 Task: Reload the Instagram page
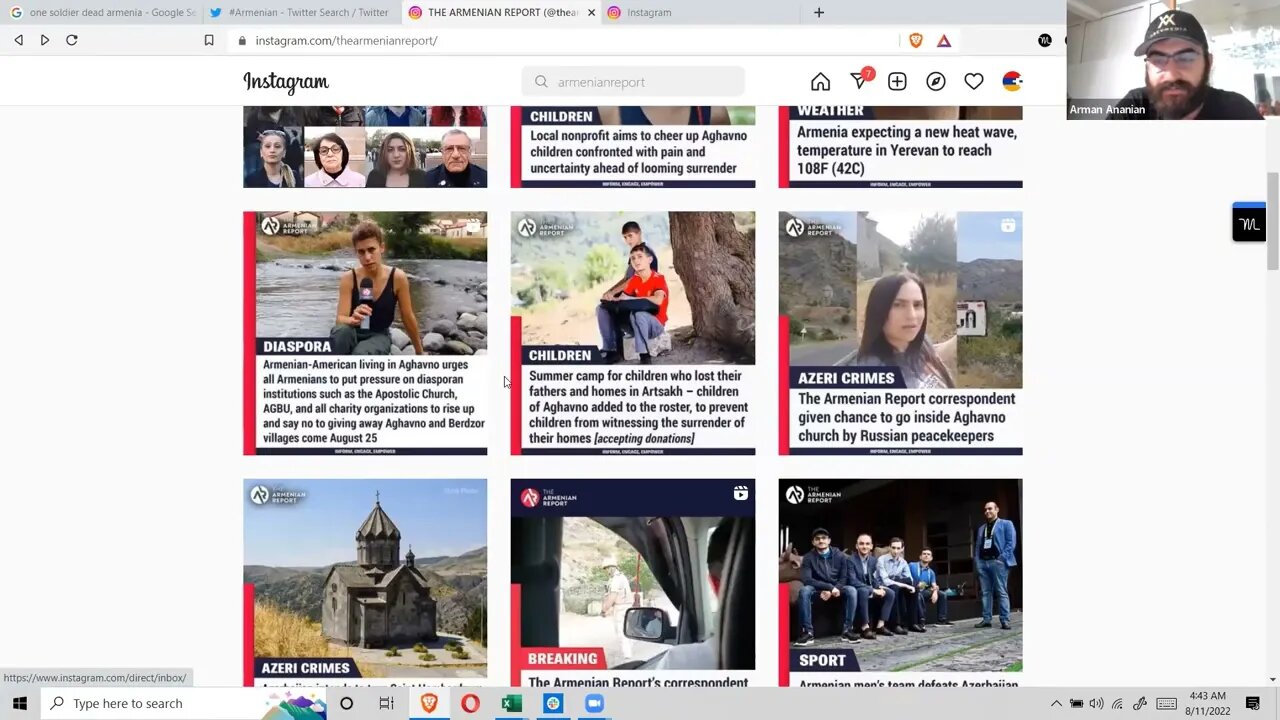tap(71, 40)
